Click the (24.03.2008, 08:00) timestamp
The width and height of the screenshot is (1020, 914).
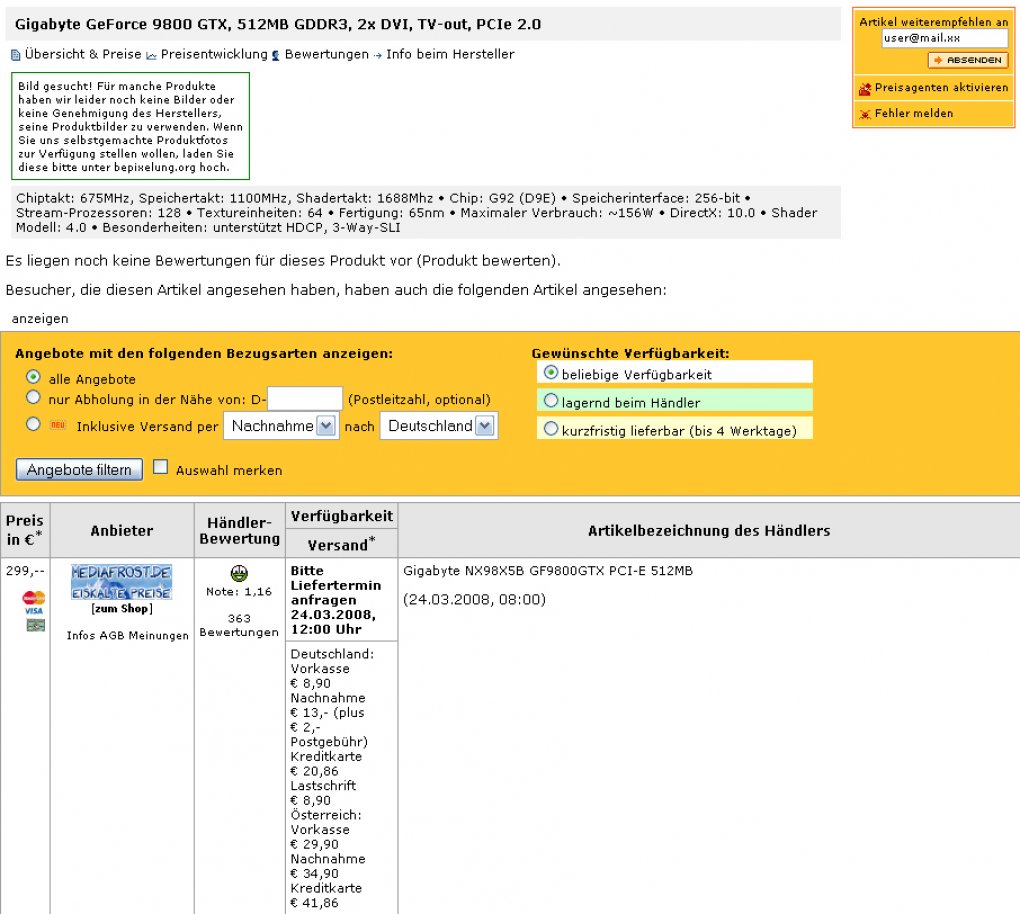[474, 599]
